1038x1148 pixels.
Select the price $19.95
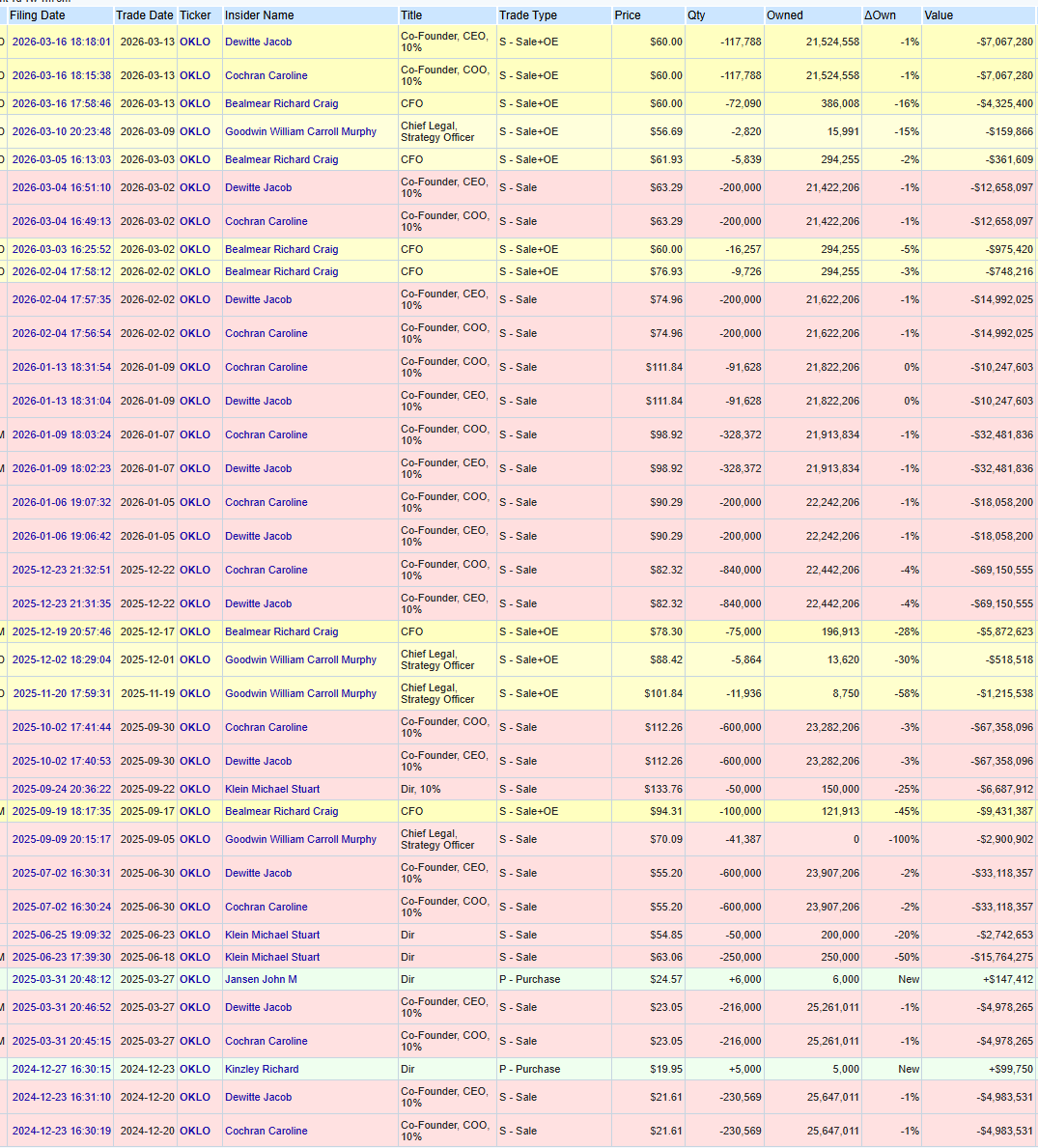point(666,1069)
